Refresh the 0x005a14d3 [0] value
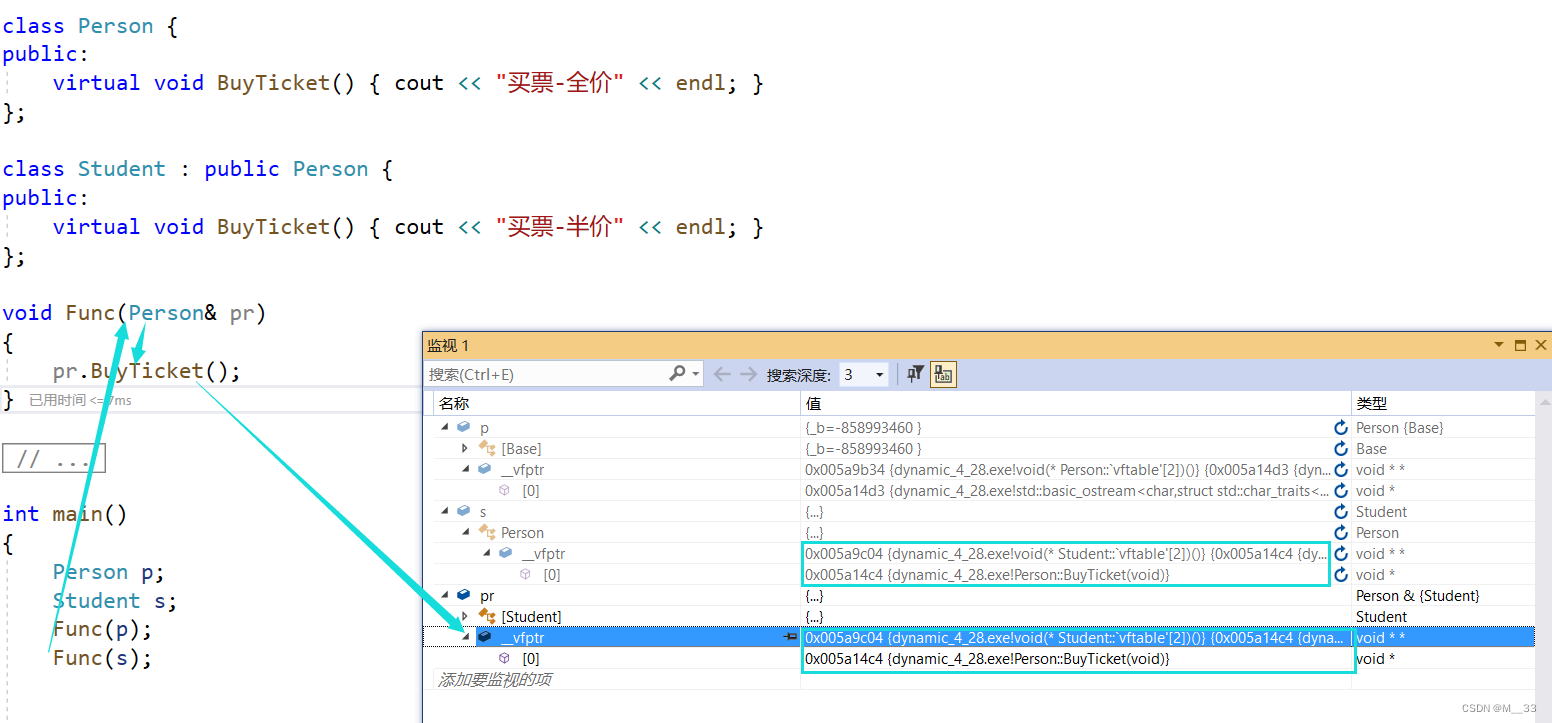This screenshot has width=1552, height=723. pyautogui.click(x=1341, y=490)
